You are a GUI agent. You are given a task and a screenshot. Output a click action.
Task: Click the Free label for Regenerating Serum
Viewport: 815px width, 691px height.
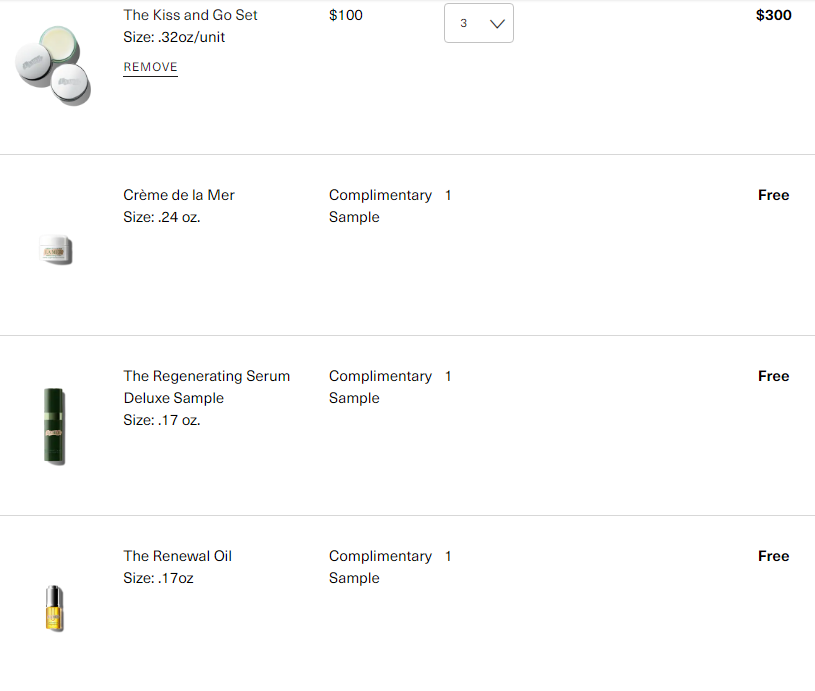point(773,376)
